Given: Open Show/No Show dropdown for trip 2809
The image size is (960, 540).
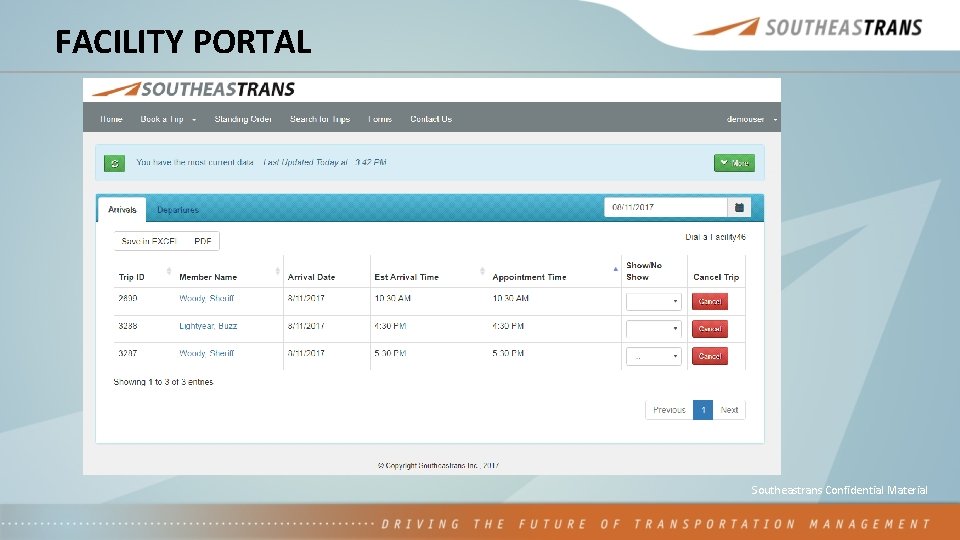Looking at the screenshot, I should [653, 301].
